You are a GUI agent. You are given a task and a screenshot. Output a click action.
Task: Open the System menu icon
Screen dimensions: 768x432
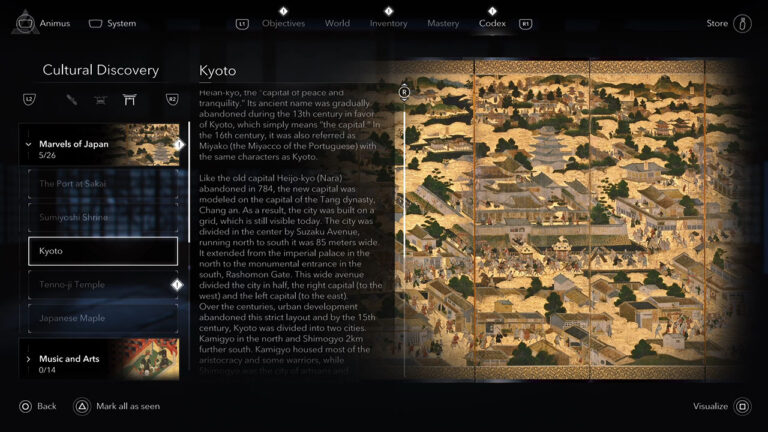[x=95, y=23]
